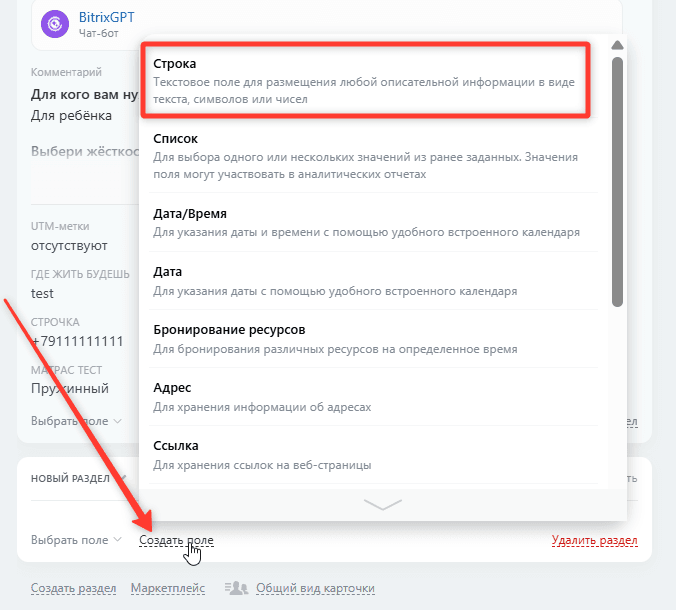
Task: Pick the Адрес field type
Action: coord(373,397)
